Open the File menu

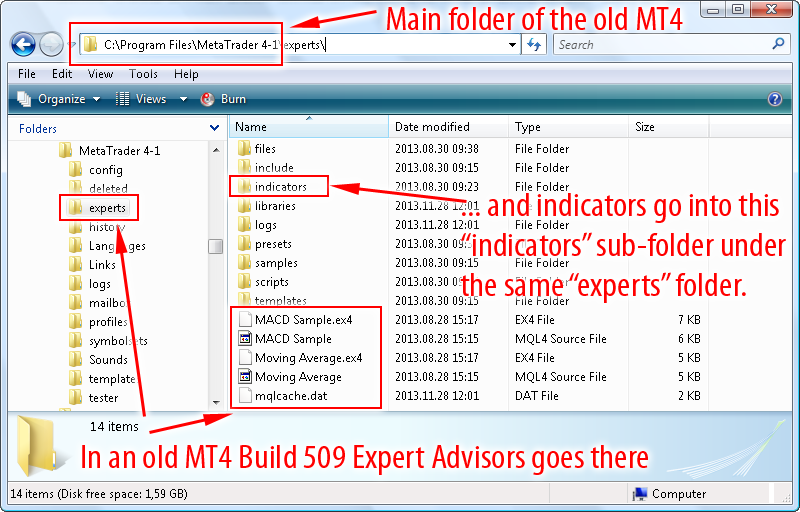coord(27,74)
